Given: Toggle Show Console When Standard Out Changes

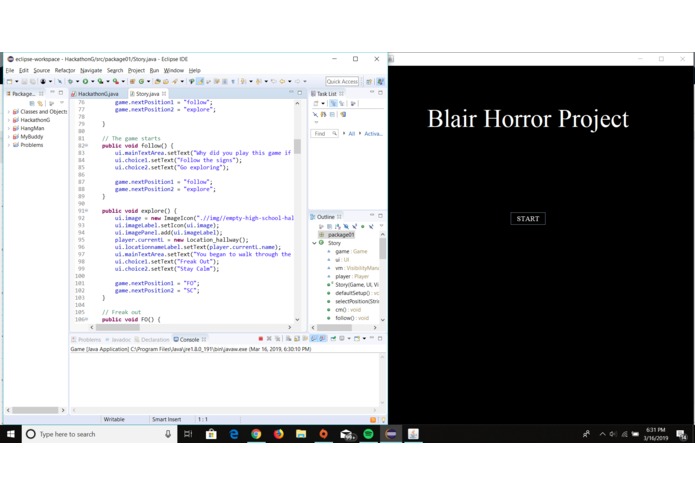Looking at the screenshot, I should point(314,339).
